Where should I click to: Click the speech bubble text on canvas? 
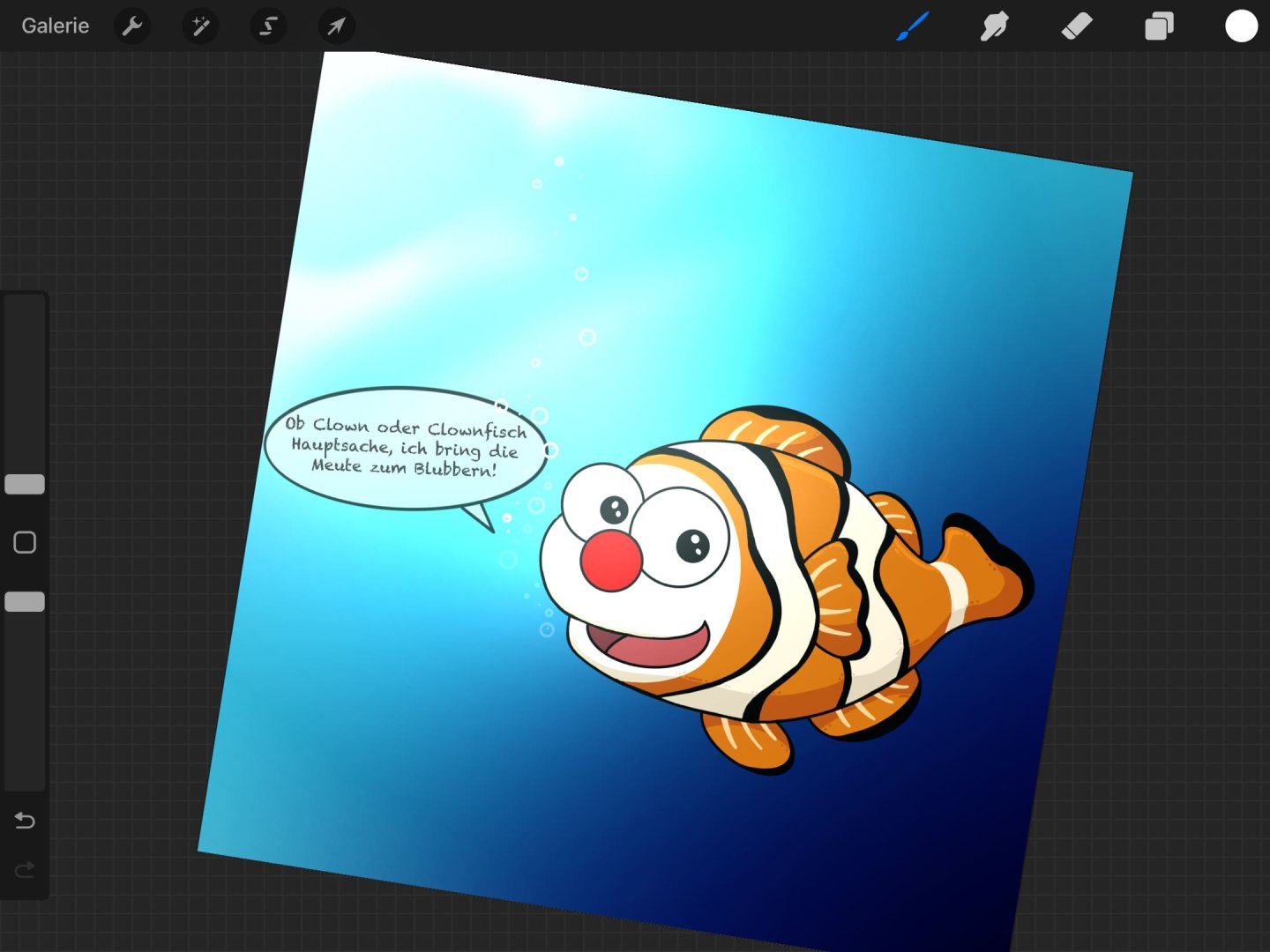[x=406, y=447]
